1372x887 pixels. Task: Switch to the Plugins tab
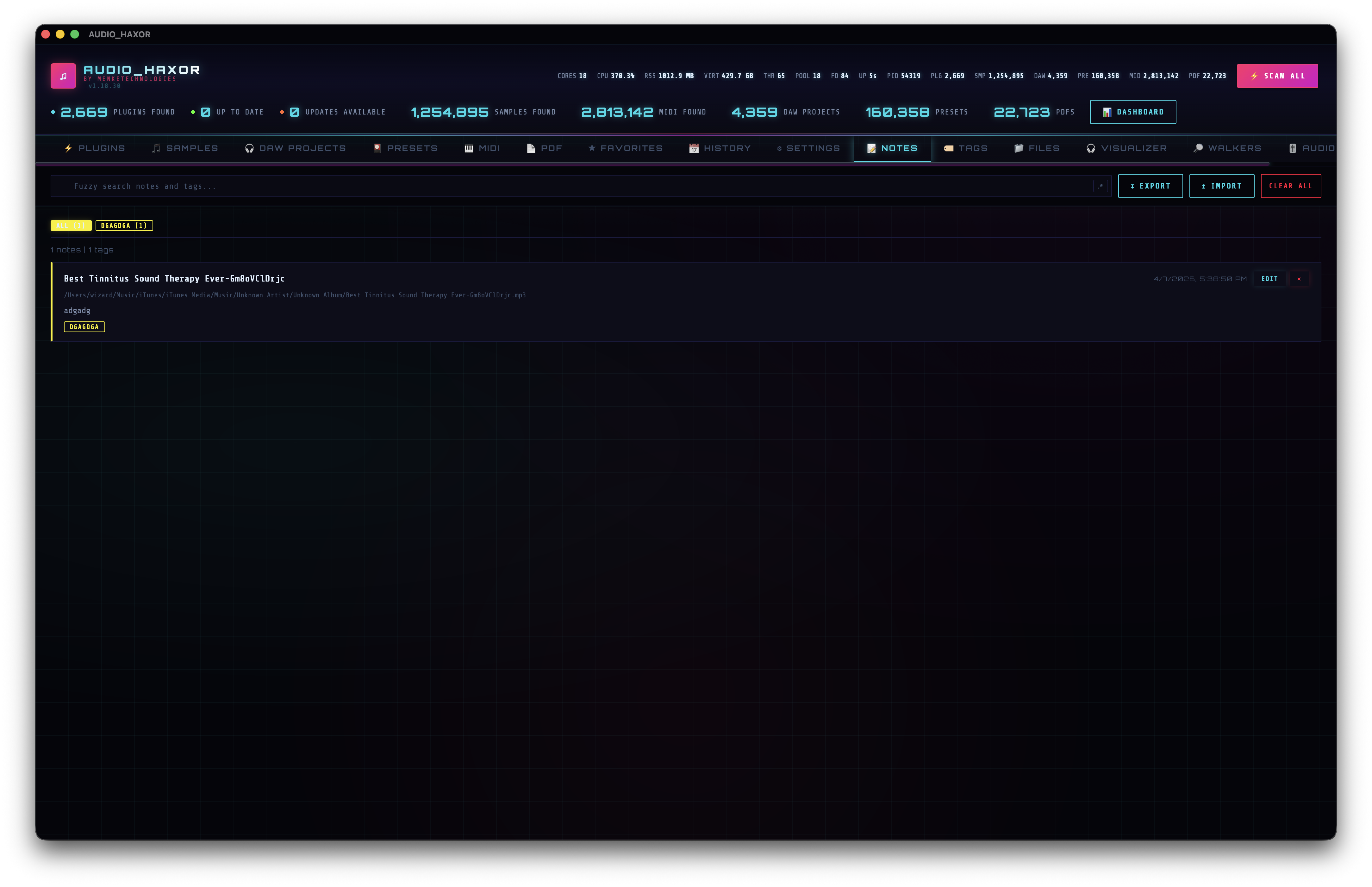[x=95, y=148]
